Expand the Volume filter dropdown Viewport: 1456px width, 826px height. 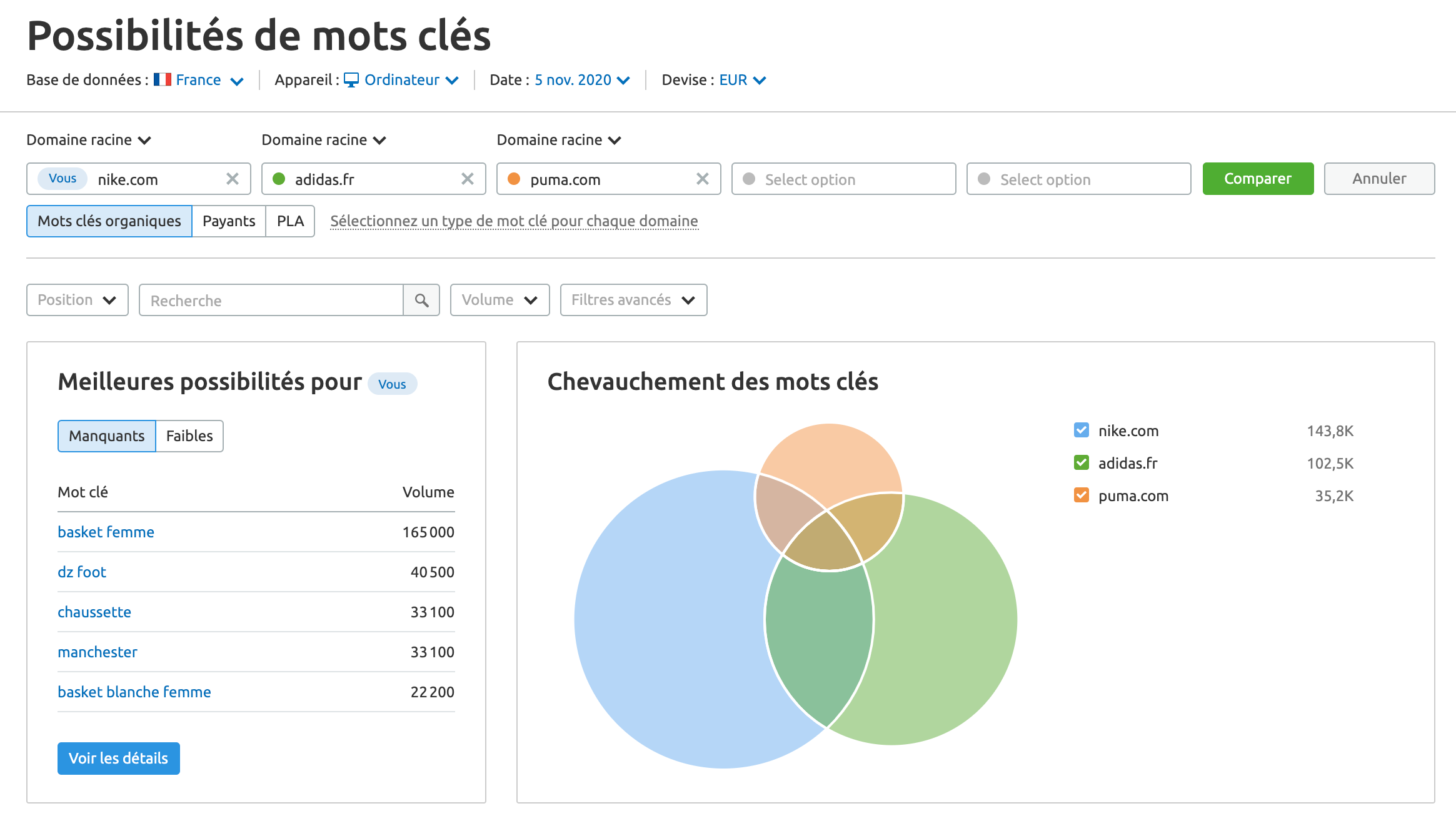(x=500, y=301)
